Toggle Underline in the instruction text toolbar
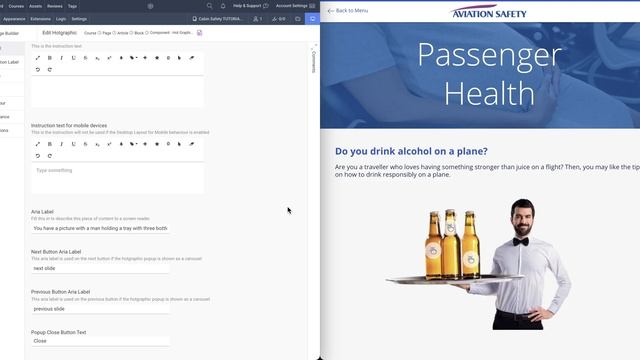Screen dimensions: 640x360 pyautogui.click(x=73, y=58)
